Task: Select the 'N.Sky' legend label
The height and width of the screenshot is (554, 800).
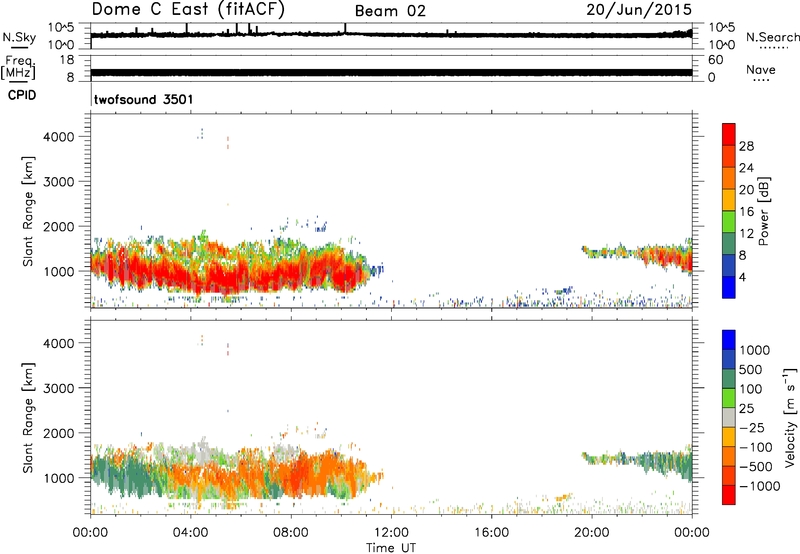Action: point(19,37)
